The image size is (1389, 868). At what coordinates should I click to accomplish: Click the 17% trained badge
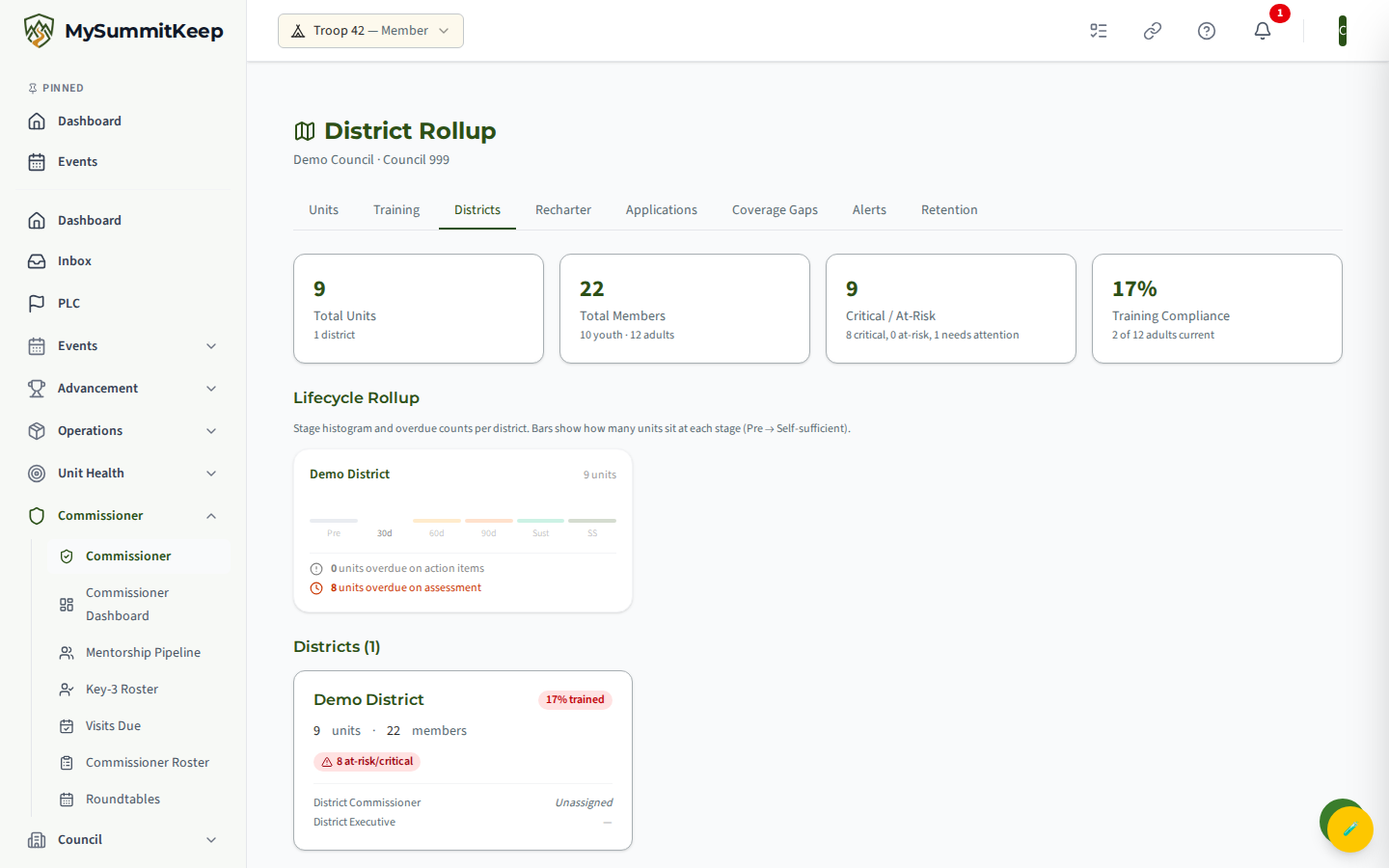pyautogui.click(x=575, y=700)
